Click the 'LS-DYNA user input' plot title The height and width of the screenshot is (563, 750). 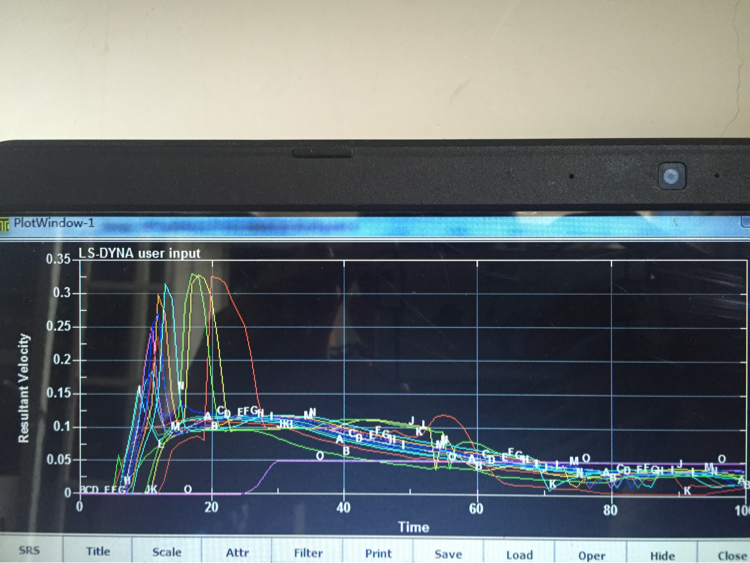[139, 253]
